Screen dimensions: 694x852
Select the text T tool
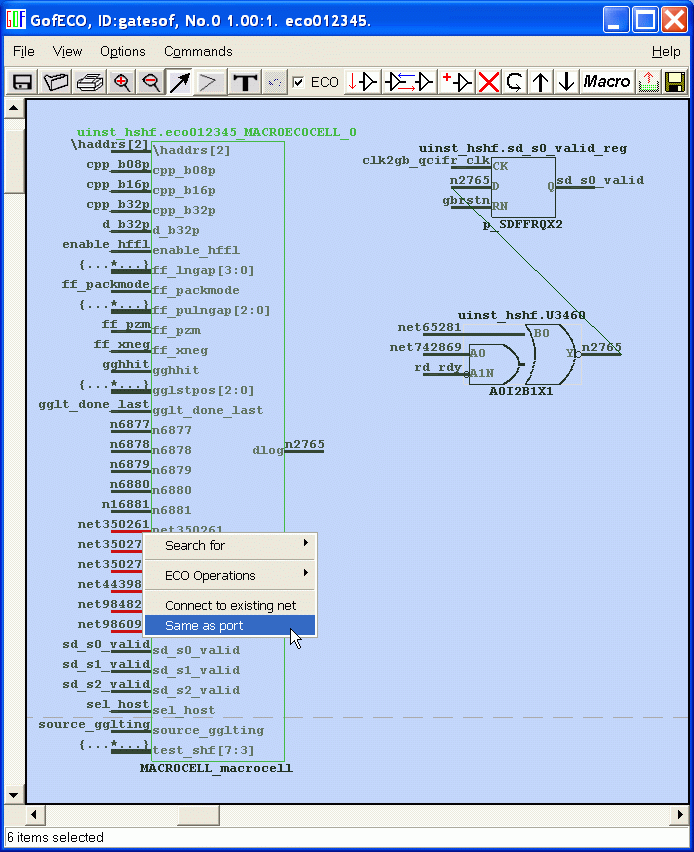243,82
